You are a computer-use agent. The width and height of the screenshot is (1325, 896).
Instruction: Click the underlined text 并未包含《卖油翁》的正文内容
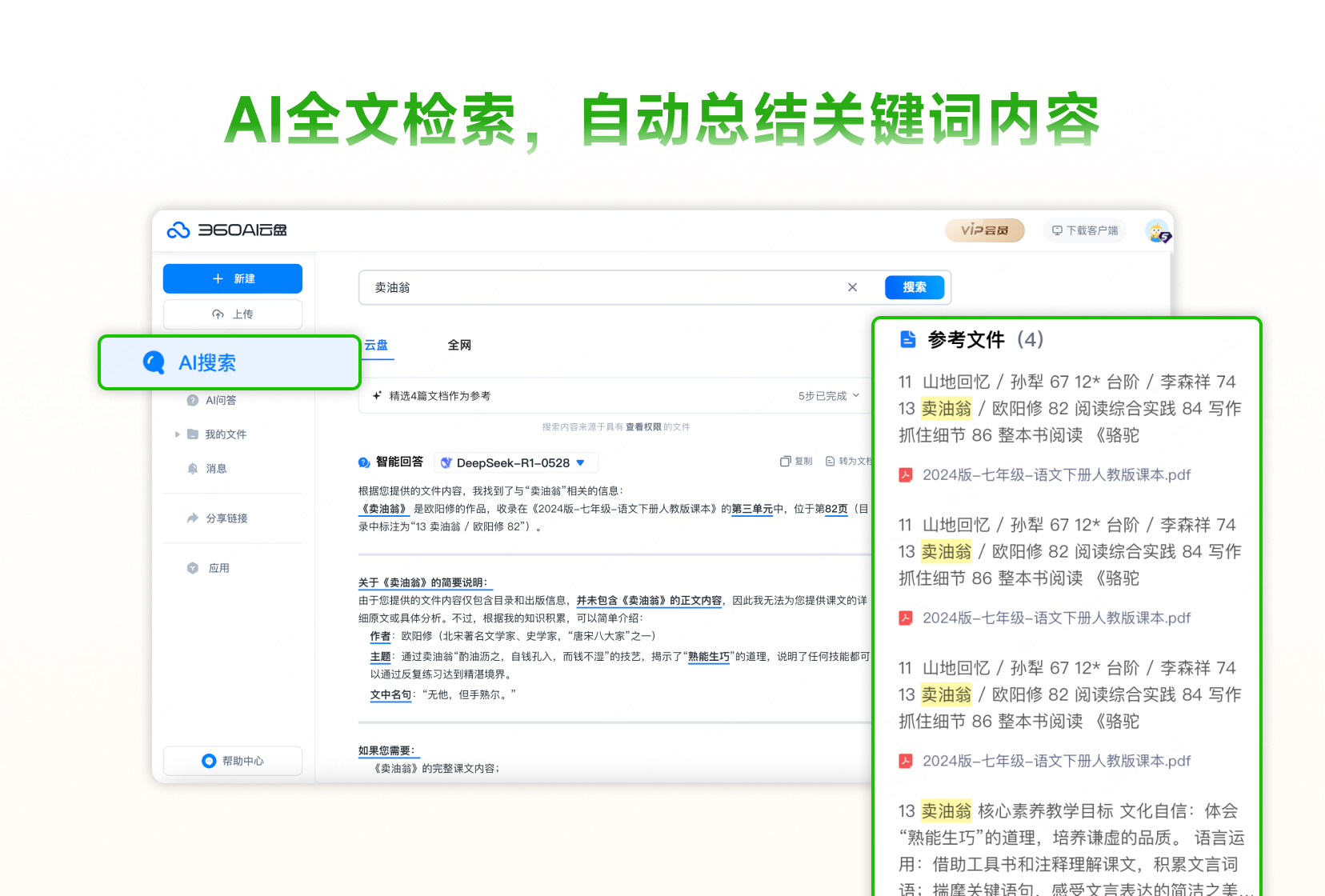pos(649,600)
